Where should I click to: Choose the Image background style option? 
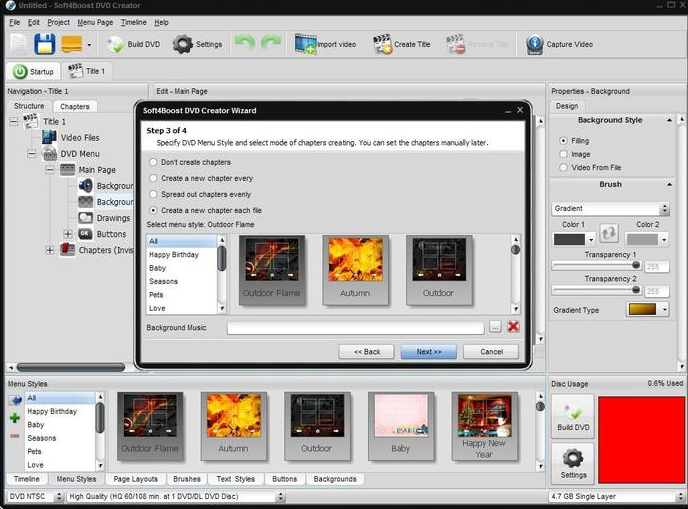coord(562,154)
